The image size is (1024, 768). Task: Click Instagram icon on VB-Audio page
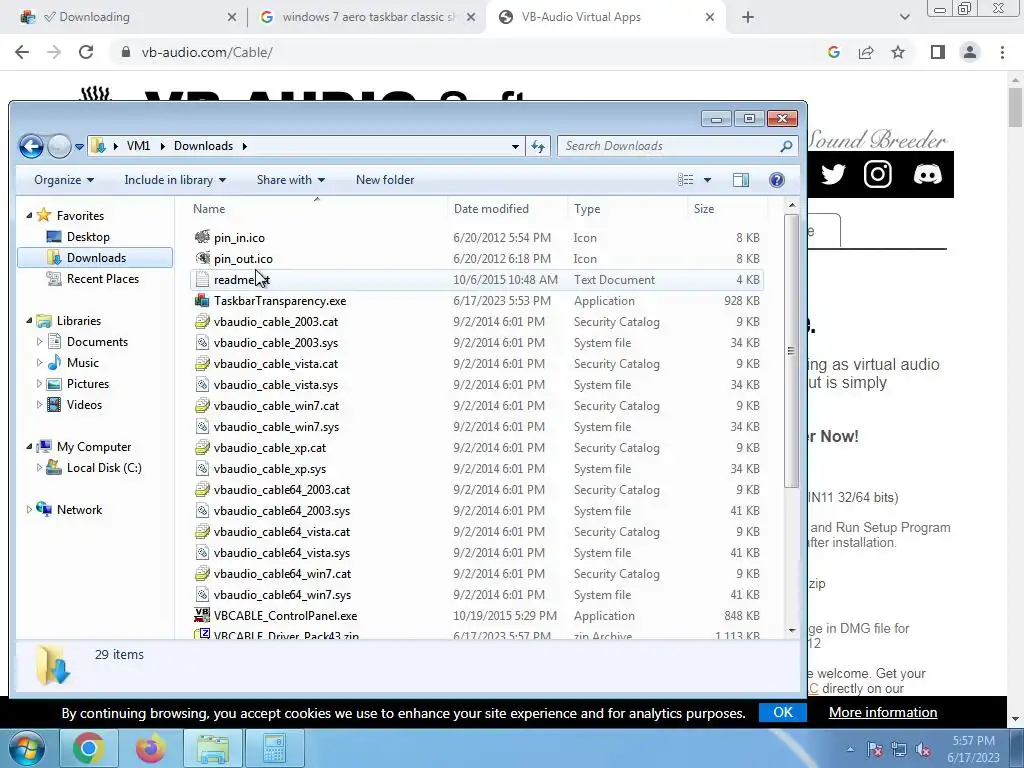[878, 174]
